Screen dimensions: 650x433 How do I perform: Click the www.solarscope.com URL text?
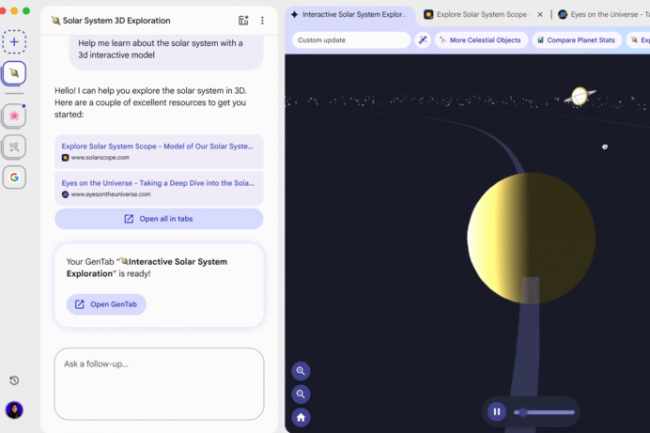[100, 157]
